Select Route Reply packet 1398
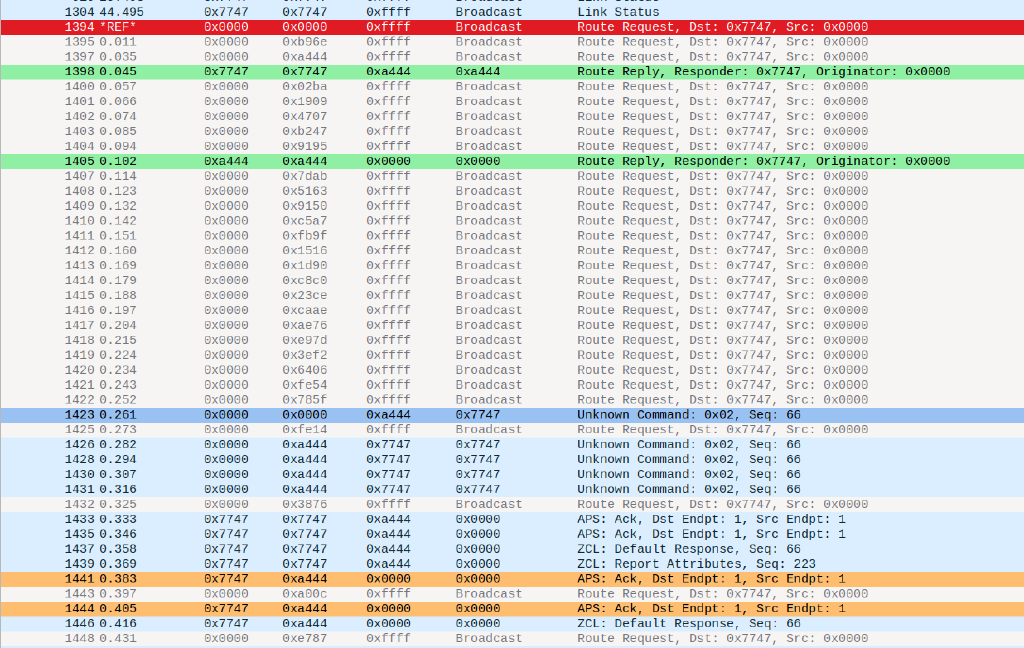Viewport: 1024px width, 648px height. 512,72
